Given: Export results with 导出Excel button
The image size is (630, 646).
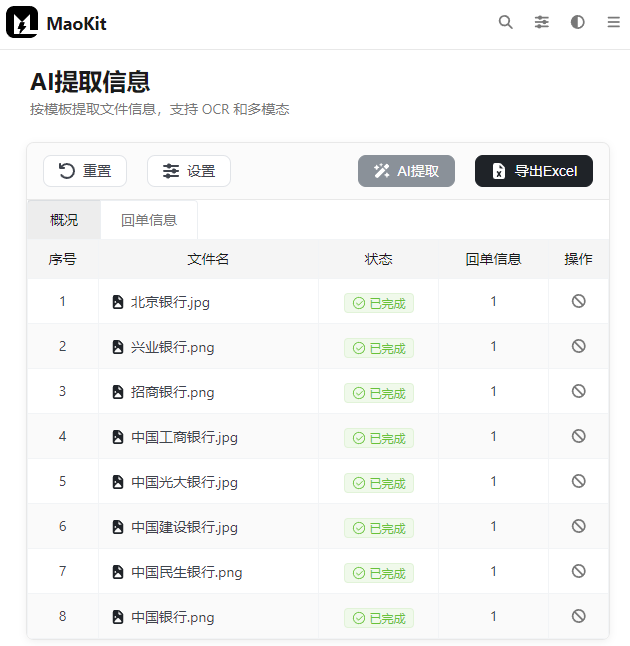Looking at the screenshot, I should pos(534,171).
